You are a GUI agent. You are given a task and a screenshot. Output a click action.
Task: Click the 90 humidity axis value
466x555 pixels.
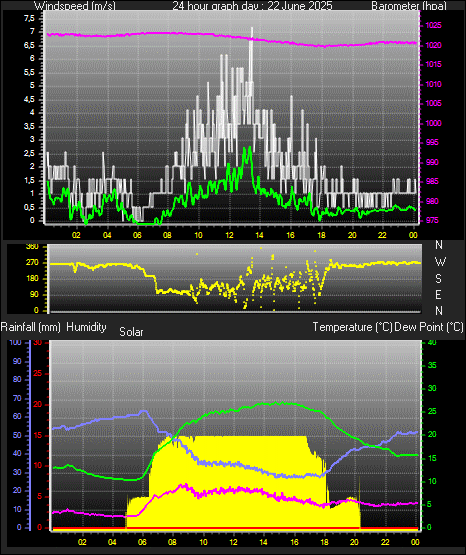coord(17,361)
